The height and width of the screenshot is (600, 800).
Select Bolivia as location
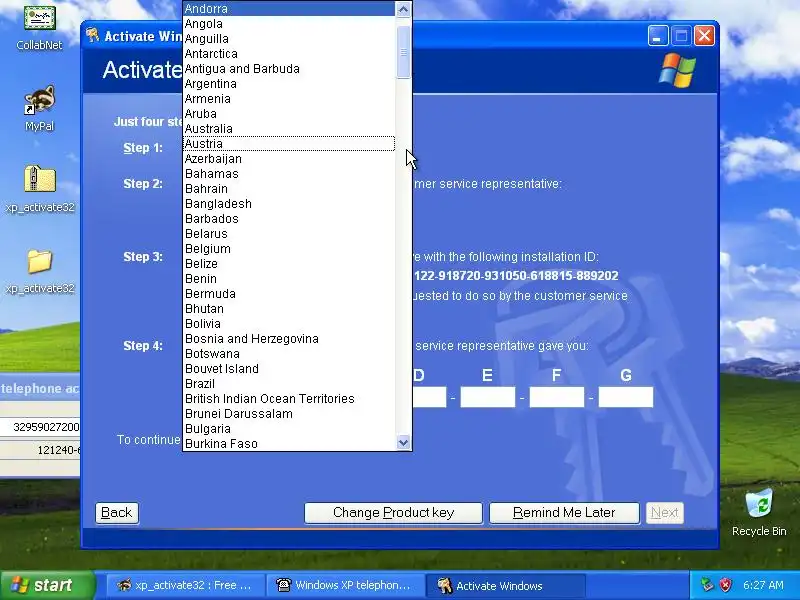tap(289, 323)
